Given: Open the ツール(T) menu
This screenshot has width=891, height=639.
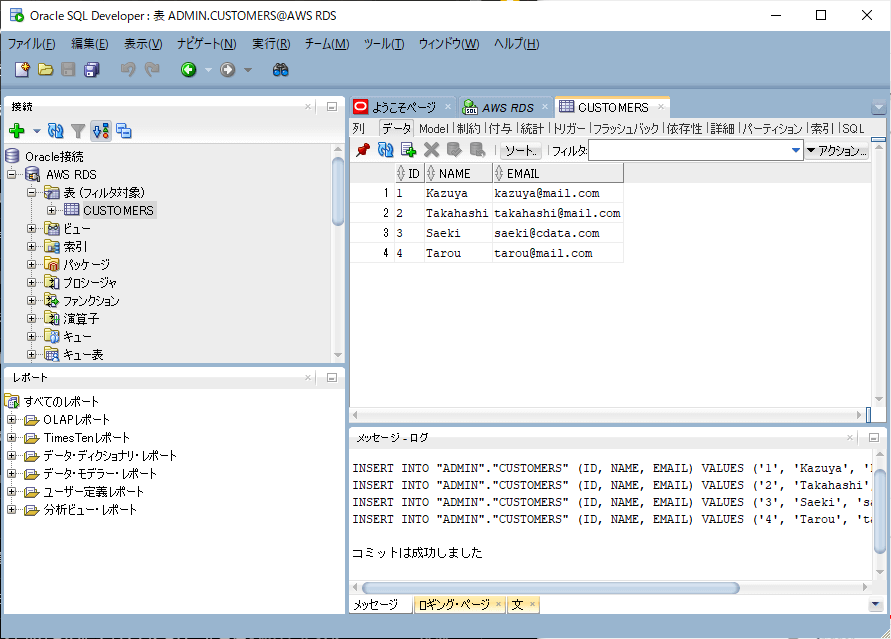Looking at the screenshot, I should (x=383, y=44).
